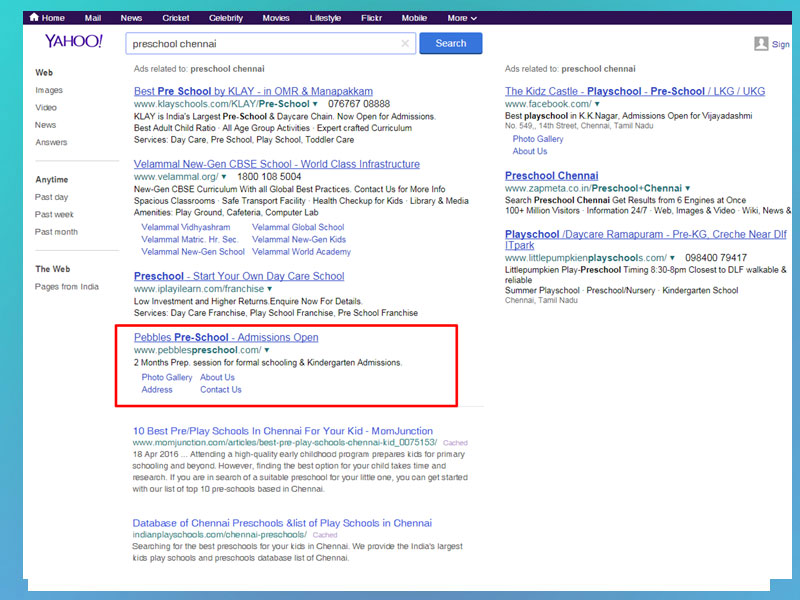Image resolution: width=800 pixels, height=600 pixels.
Task: Open Celebrity in the top navigation
Action: [x=226, y=18]
